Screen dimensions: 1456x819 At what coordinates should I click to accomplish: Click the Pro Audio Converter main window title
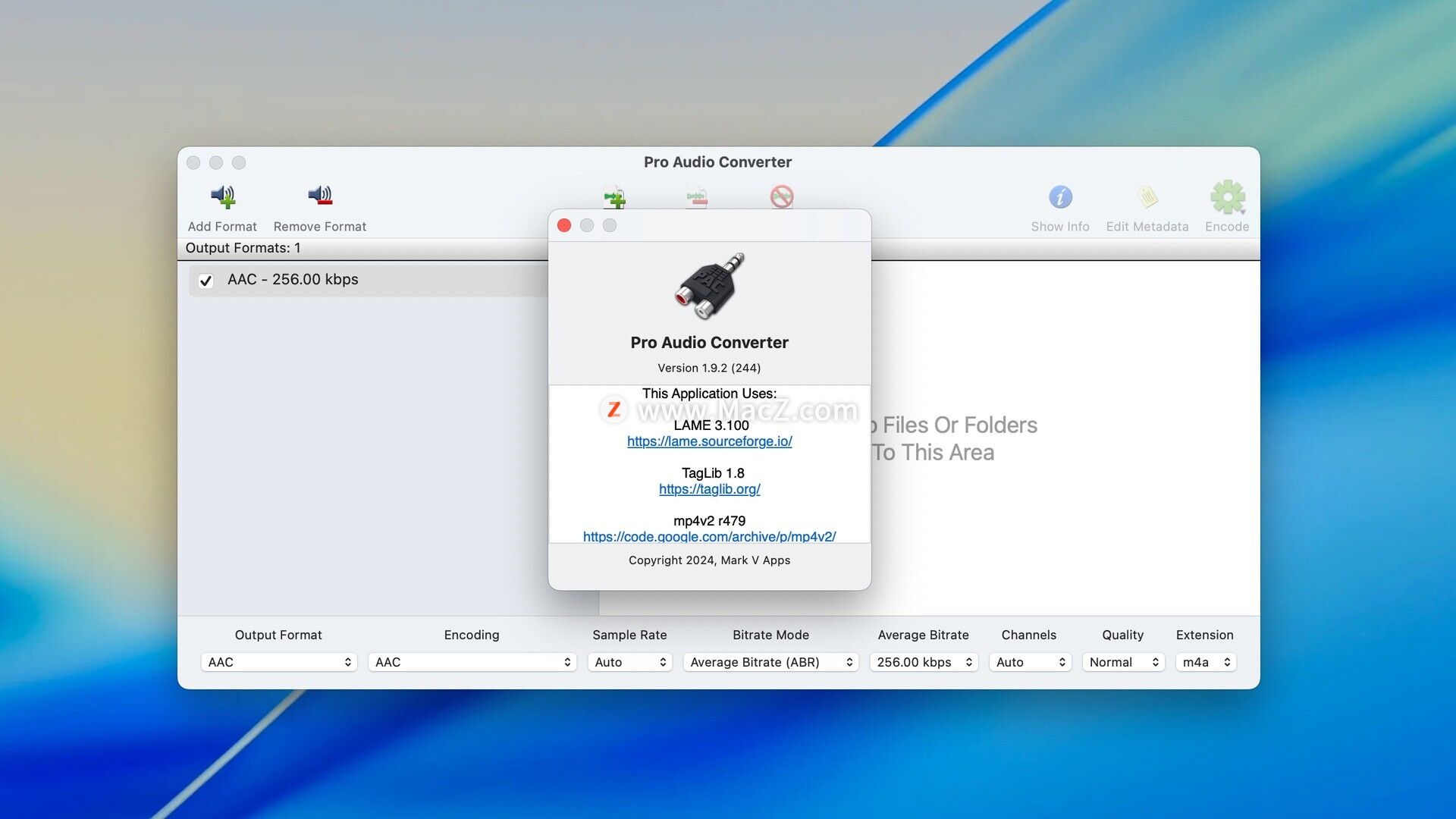pyautogui.click(x=718, y=162)
